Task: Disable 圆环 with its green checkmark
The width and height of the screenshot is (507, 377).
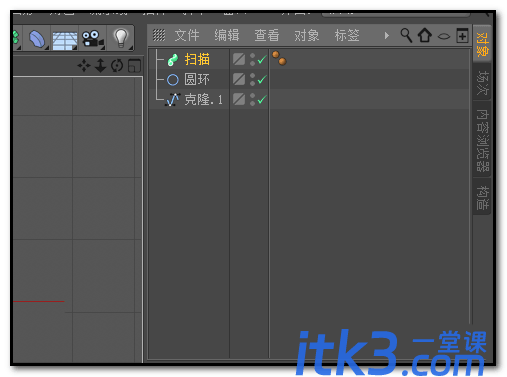Action: coord(262,80)
